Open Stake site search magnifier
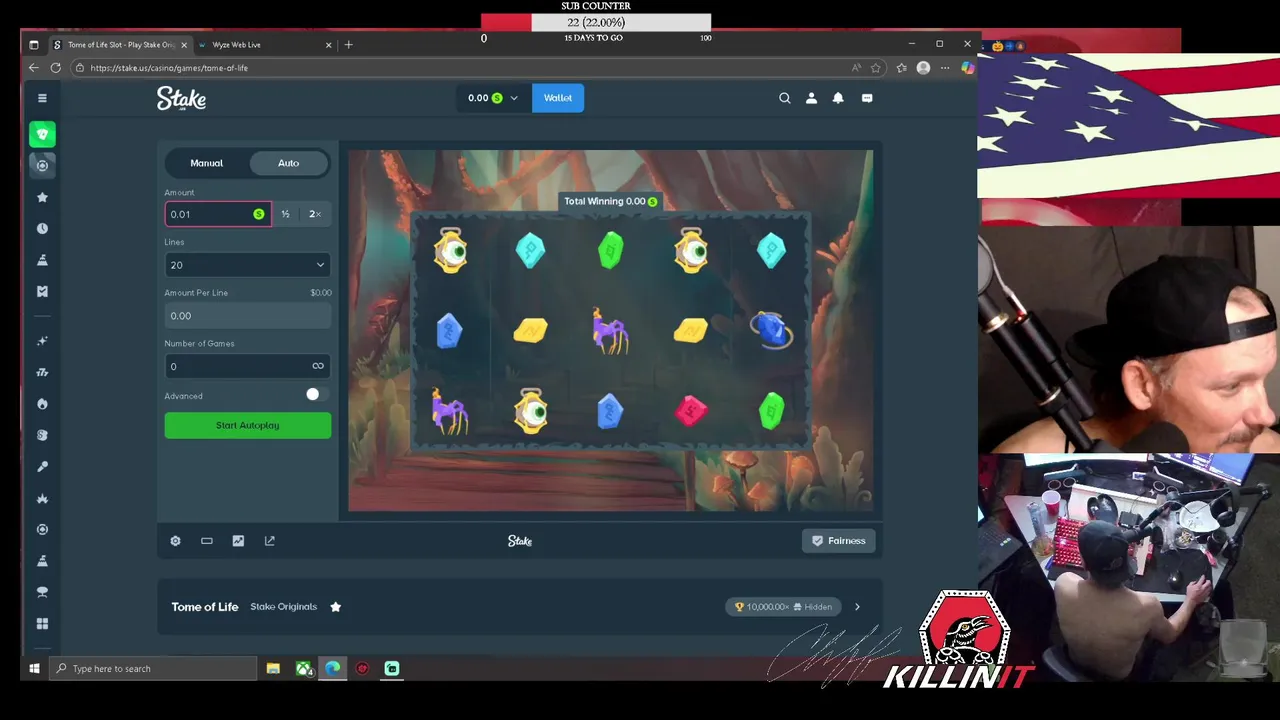The image size is (1280, 720). point(785,98)
